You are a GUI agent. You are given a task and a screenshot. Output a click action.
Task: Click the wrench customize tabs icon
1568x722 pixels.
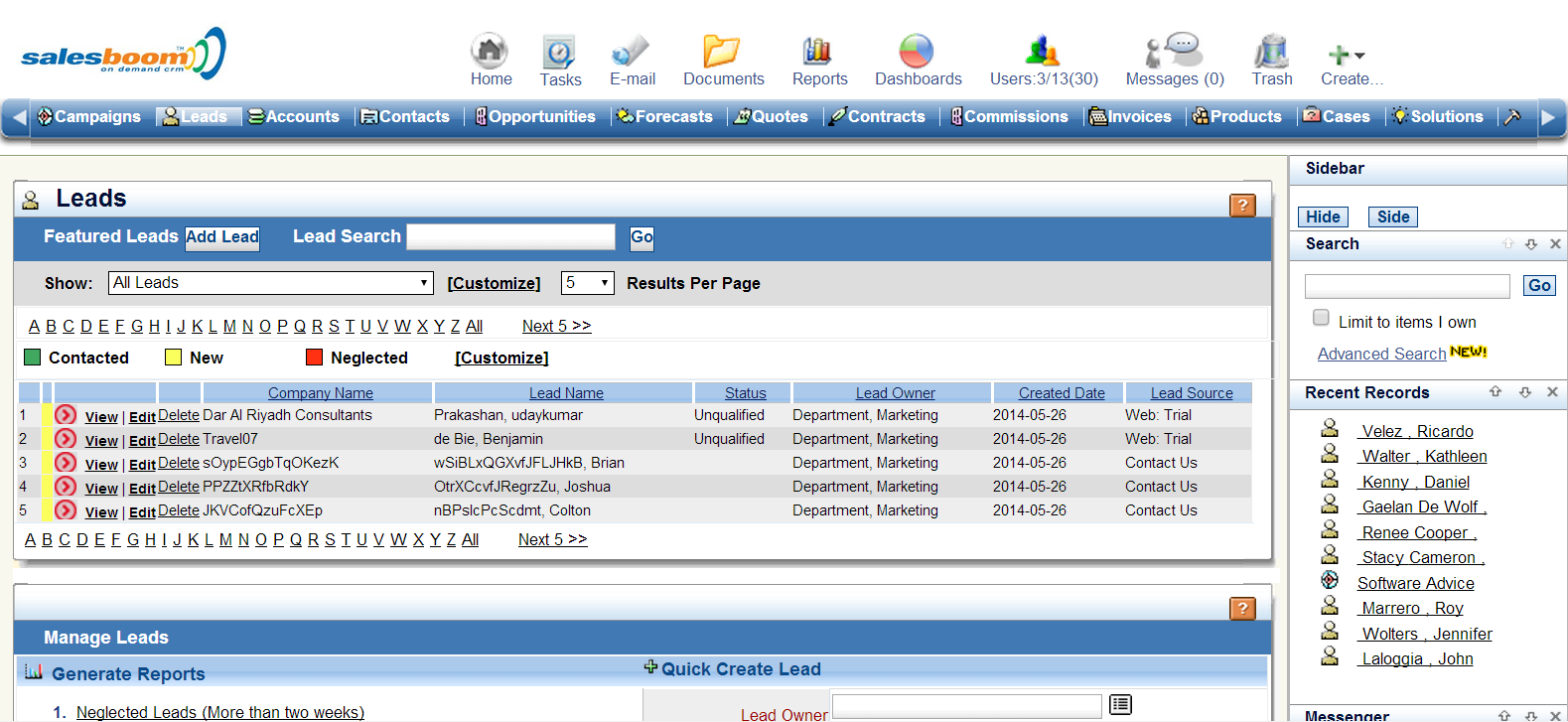point(1512,116)
